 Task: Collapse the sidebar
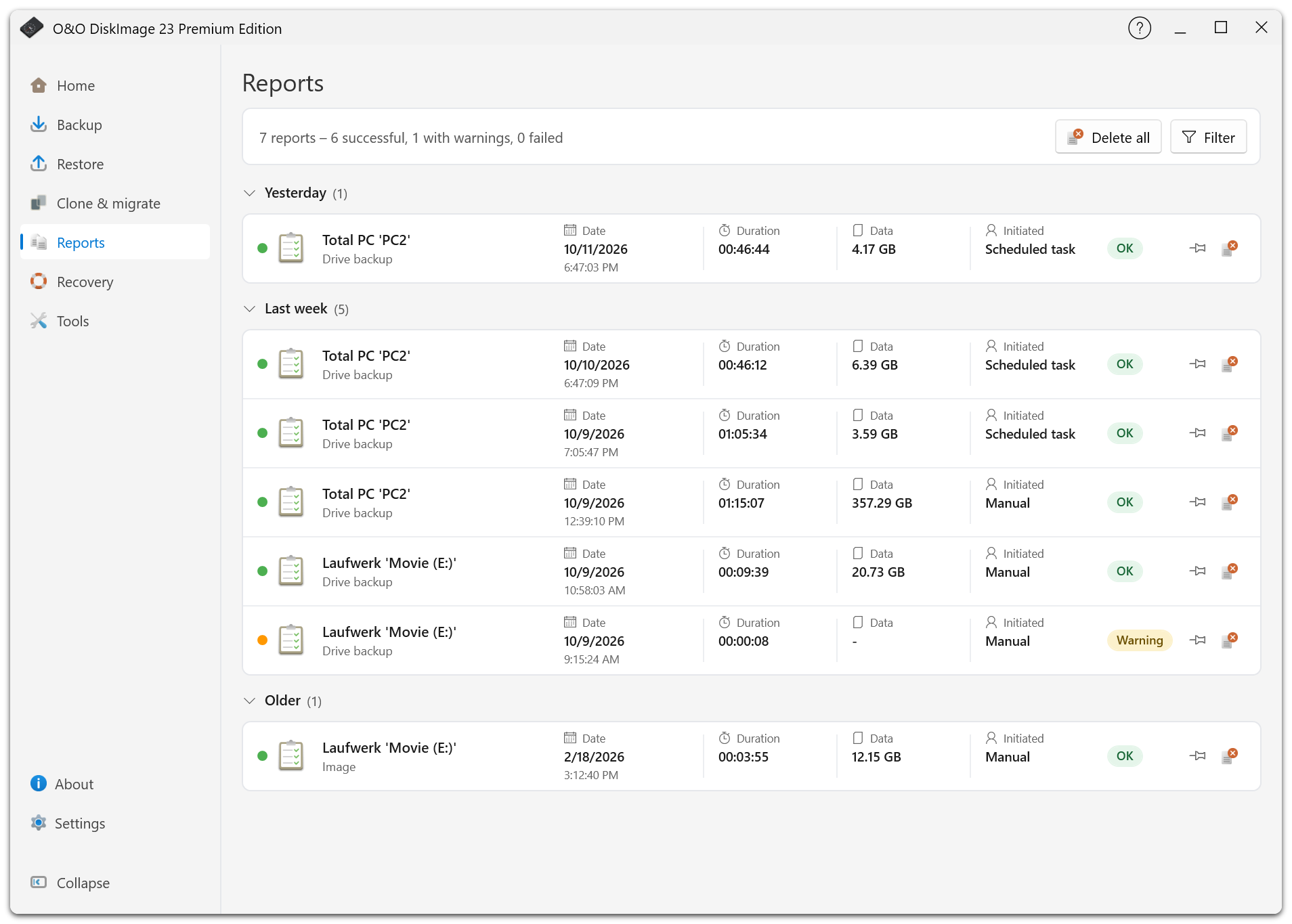coord(115,883)
